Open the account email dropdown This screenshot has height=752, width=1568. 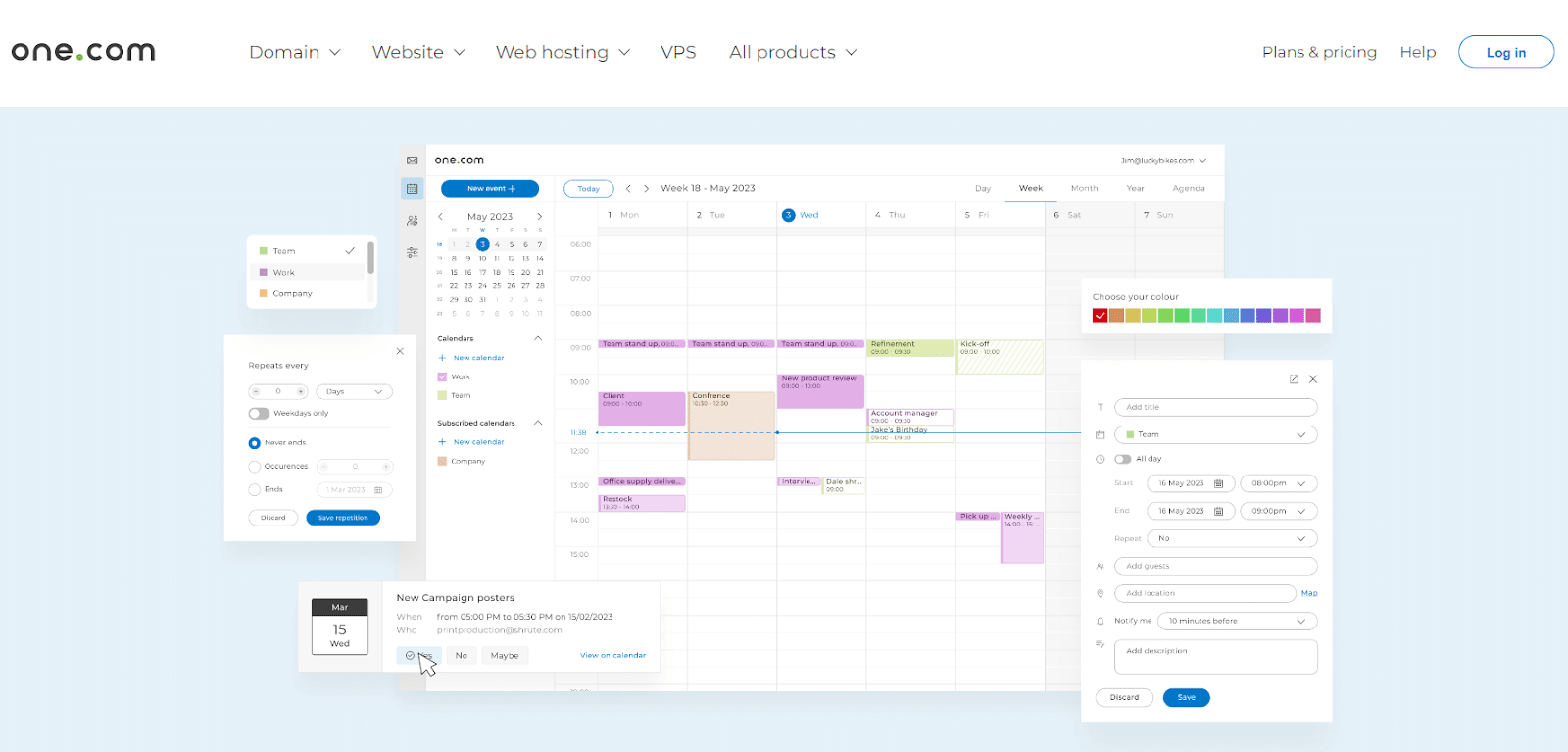click(x=1163, y=161)
